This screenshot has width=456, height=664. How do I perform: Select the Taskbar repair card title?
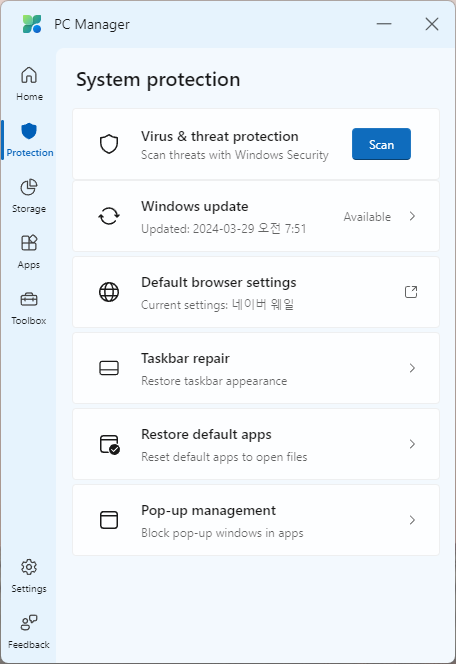185,359
